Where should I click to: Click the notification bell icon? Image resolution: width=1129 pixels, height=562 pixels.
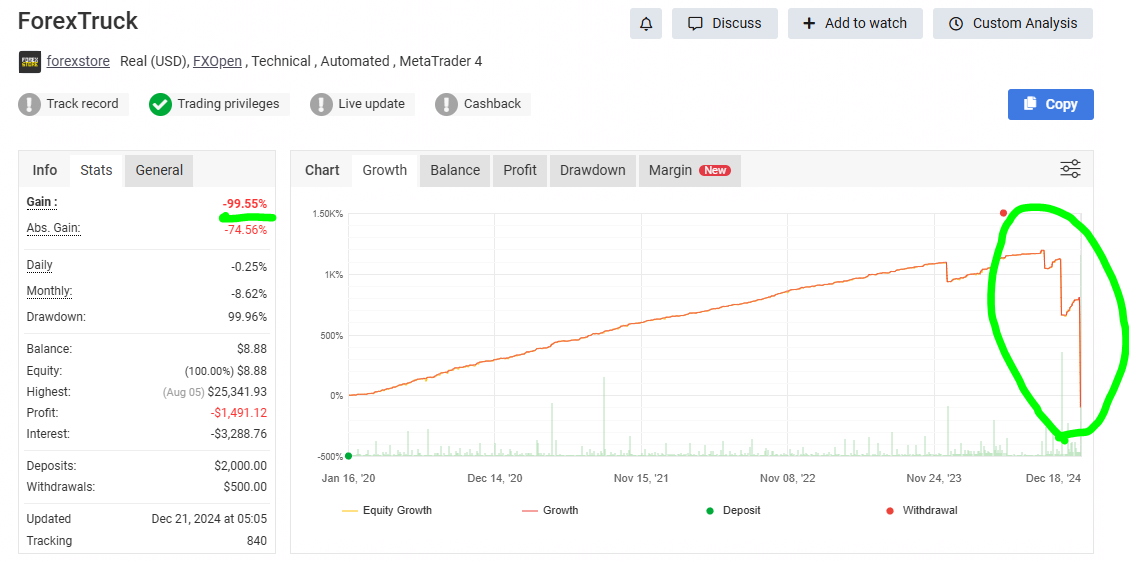646,24
